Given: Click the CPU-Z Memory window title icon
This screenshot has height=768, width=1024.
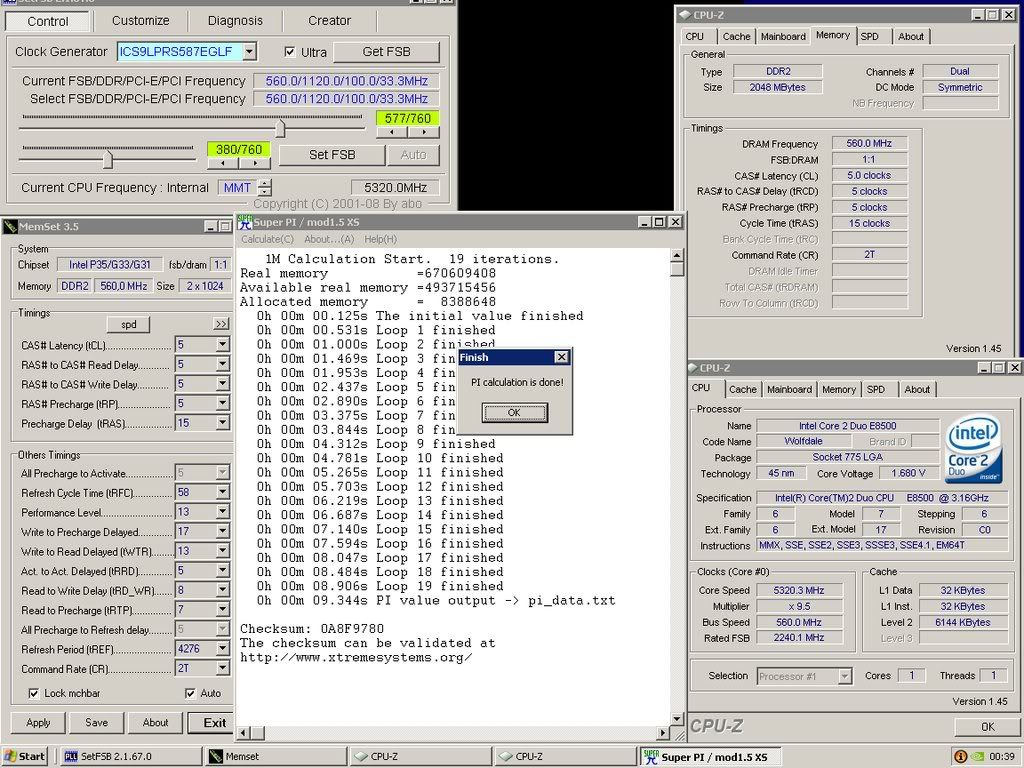Looking at the screenshot, I should (684, 14).
